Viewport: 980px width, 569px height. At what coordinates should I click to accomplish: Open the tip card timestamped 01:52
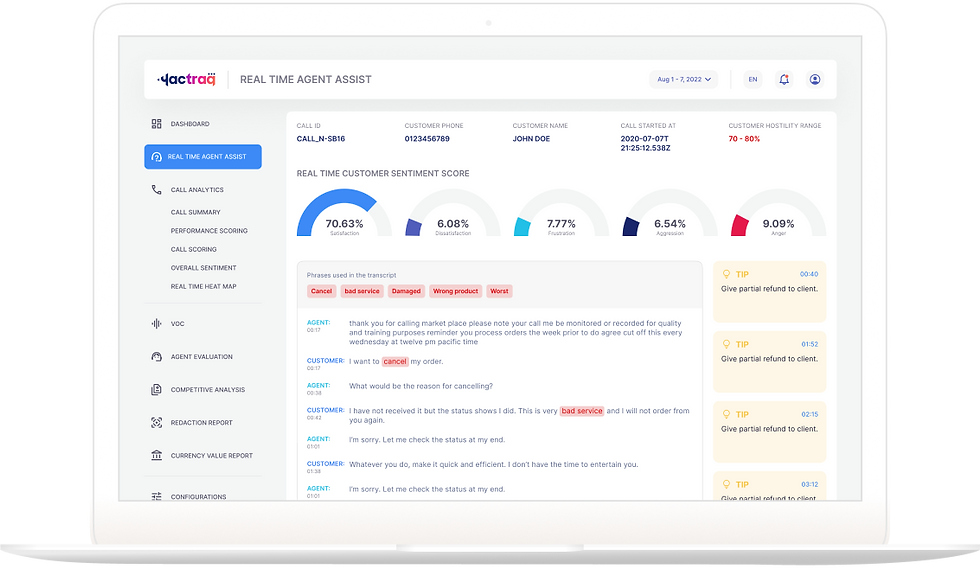pos(769,362)
